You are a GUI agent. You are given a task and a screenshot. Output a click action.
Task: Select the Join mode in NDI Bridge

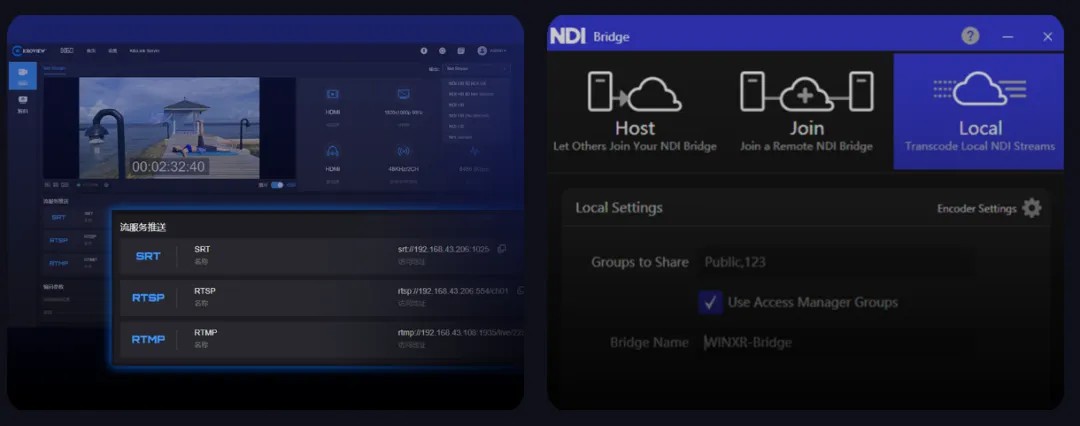point(807,112)
